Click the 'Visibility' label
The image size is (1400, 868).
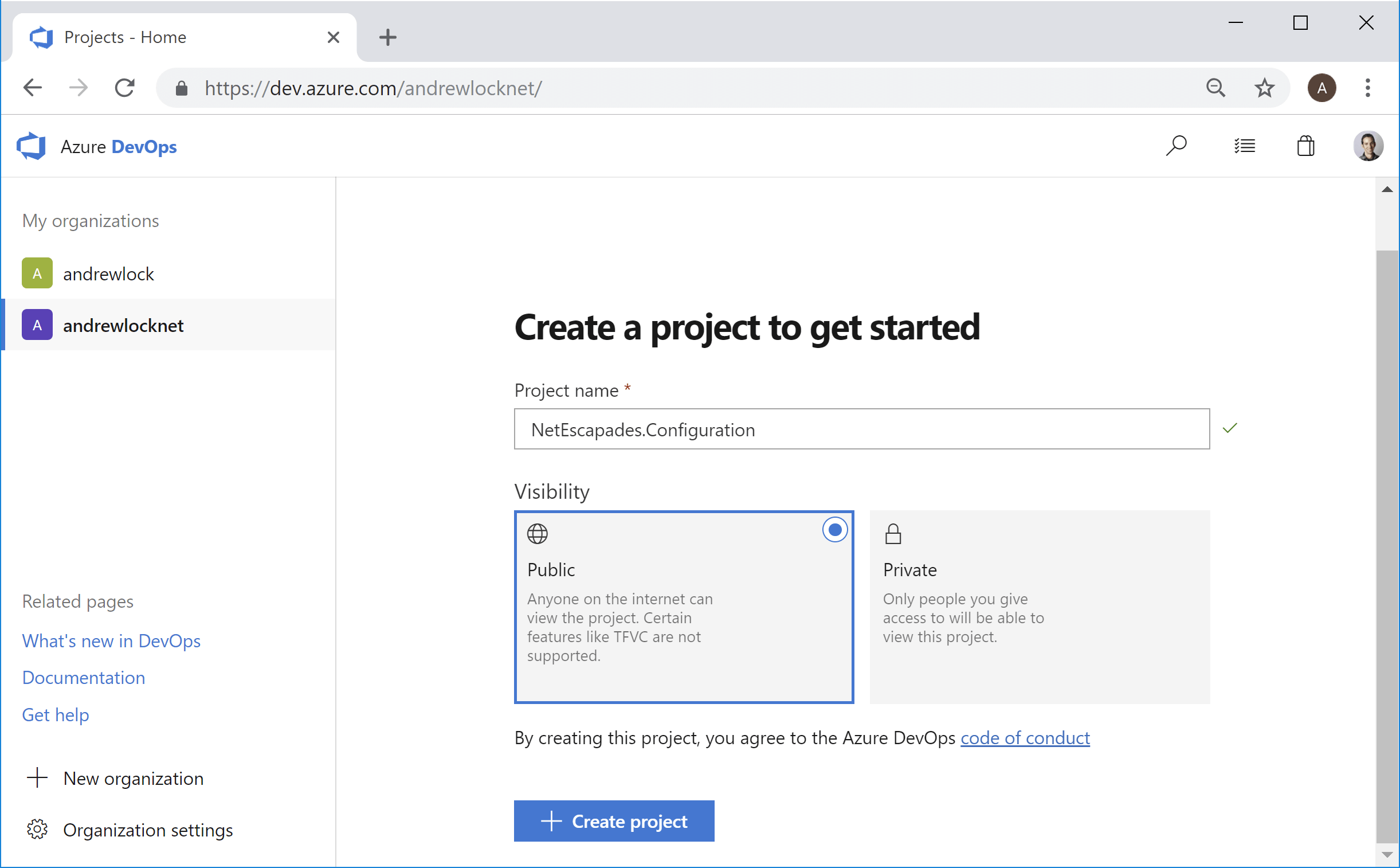(x=552, y=492)
